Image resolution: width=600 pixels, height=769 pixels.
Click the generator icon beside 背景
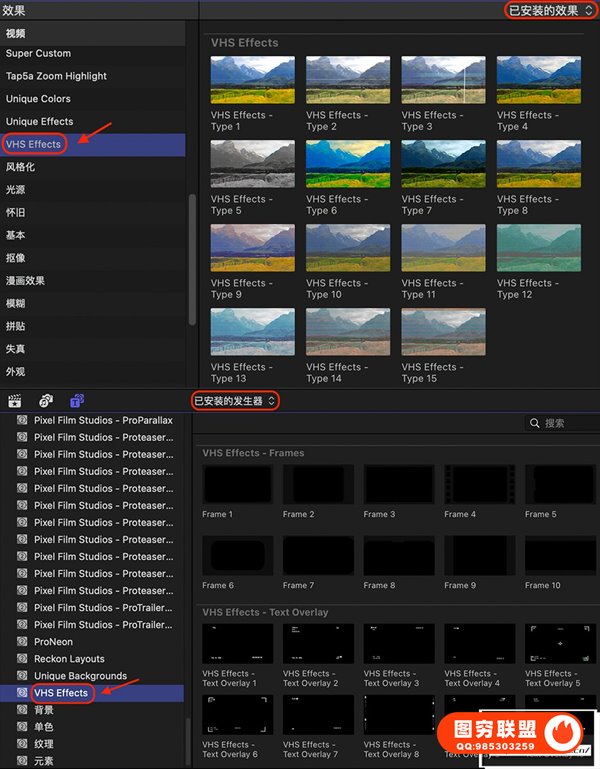point(22,710)
